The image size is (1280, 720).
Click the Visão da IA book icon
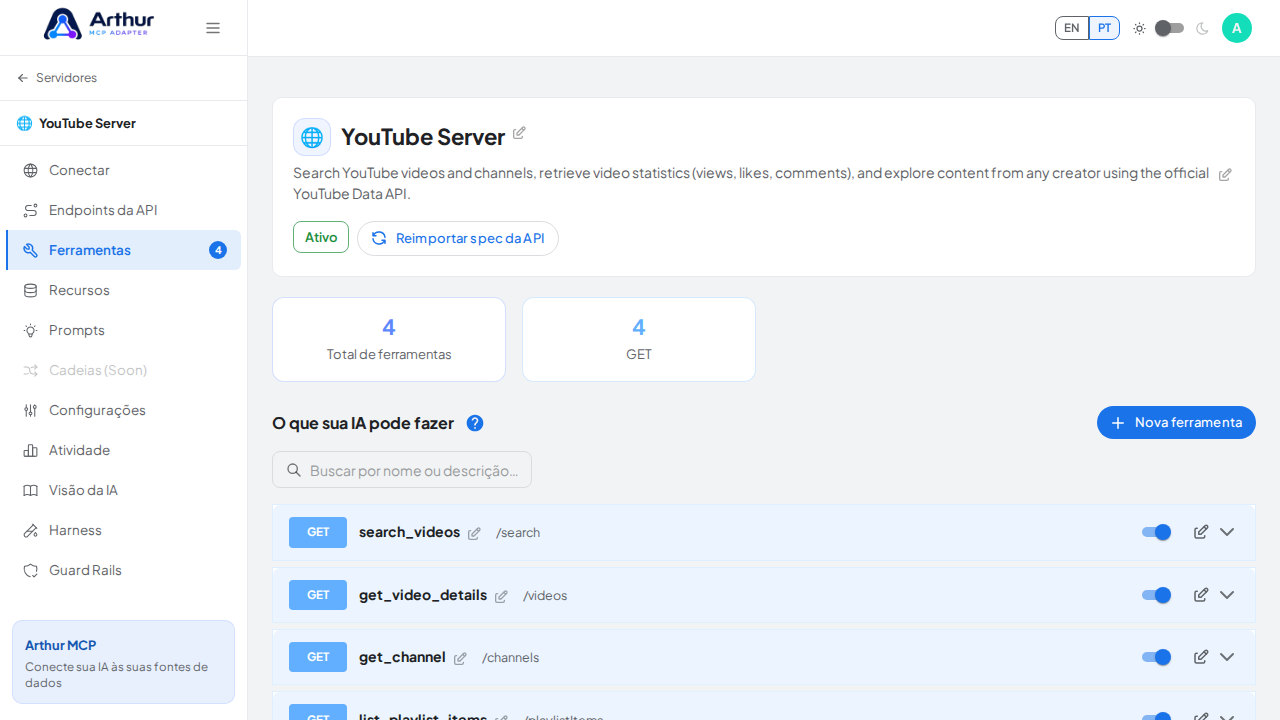click(31, 490)
